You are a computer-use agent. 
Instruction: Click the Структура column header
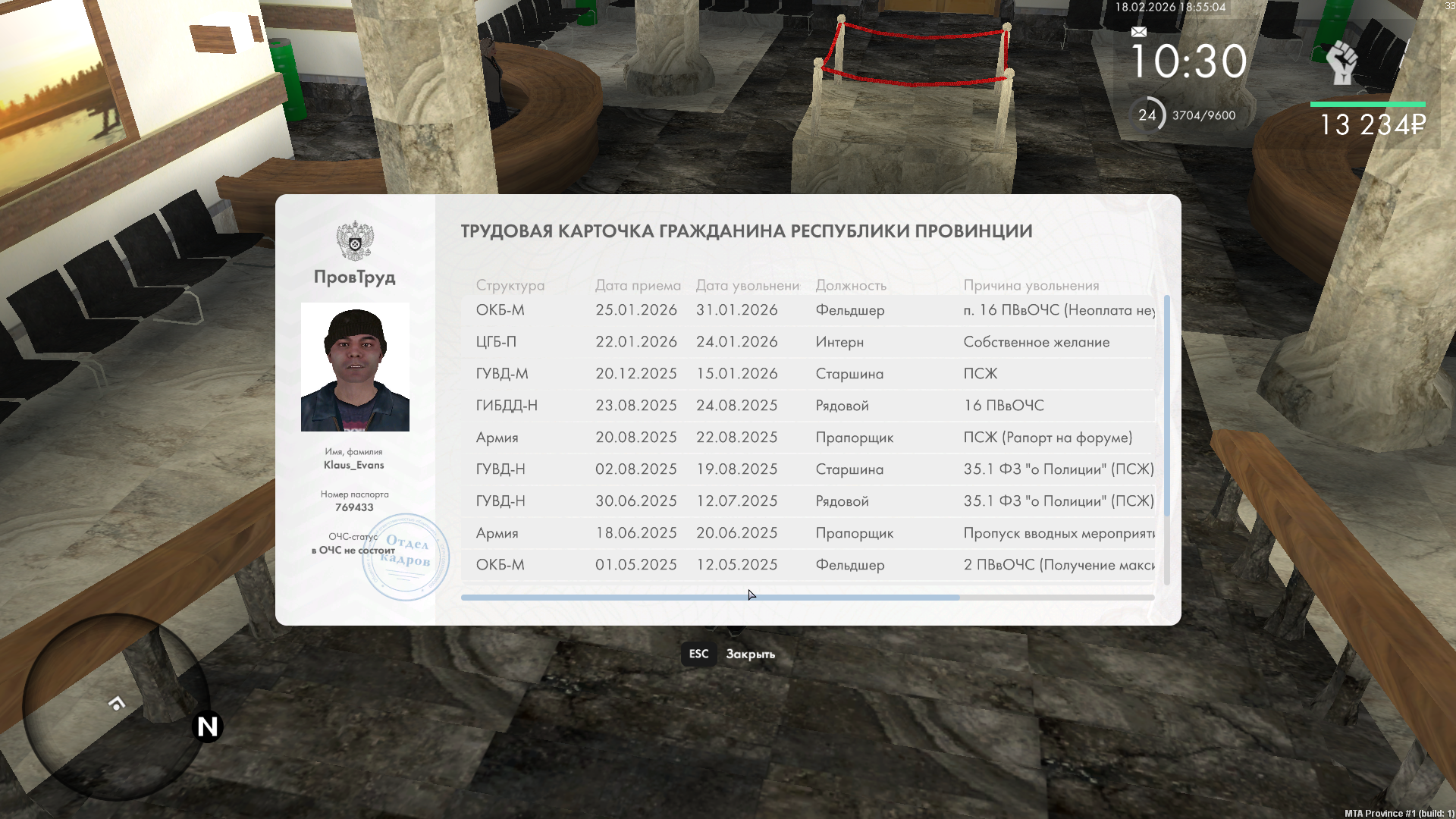point(510,285)
